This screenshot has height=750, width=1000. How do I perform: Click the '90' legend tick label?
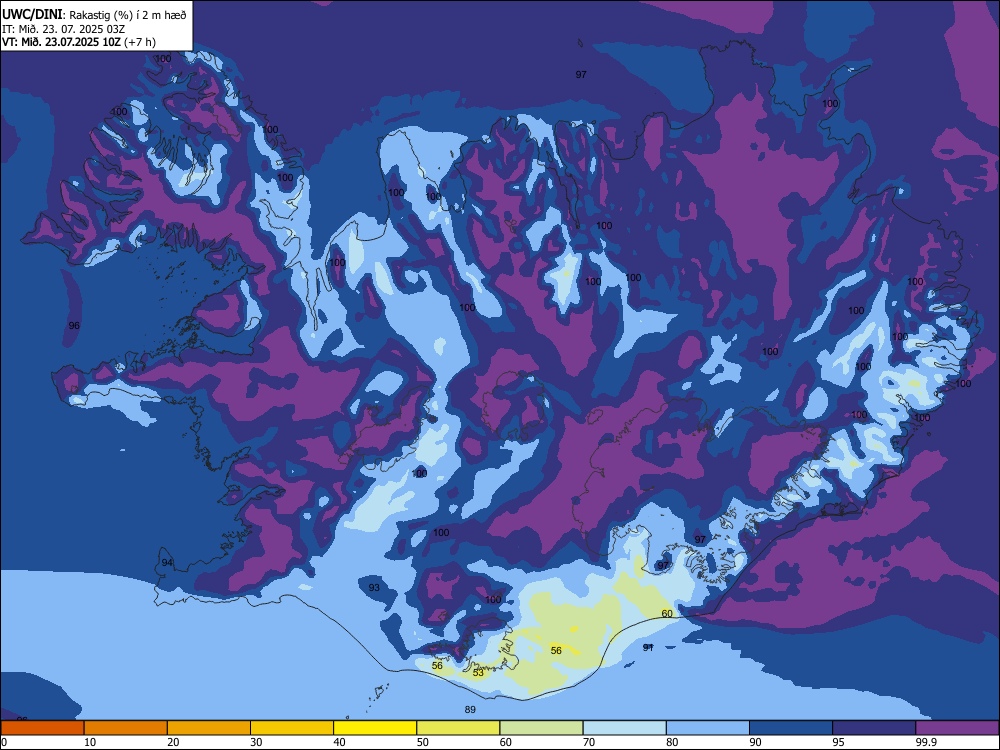tap(756, 742)
